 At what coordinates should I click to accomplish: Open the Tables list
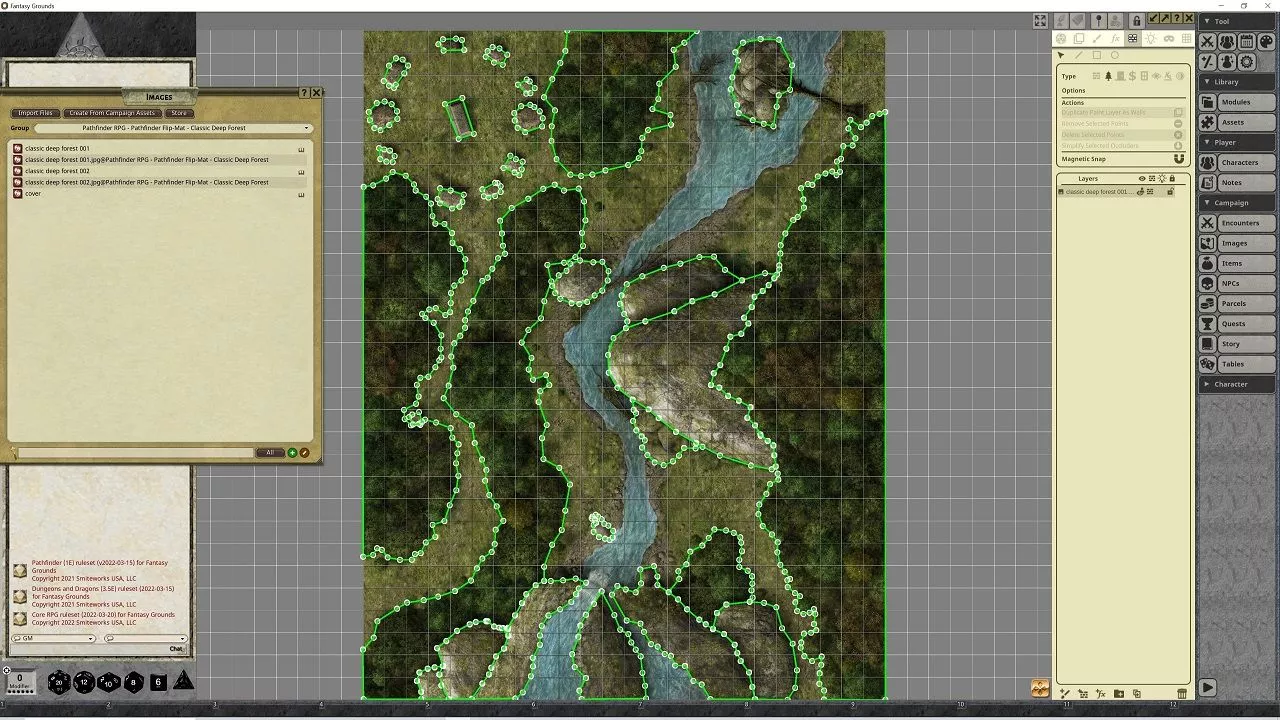1246,364
